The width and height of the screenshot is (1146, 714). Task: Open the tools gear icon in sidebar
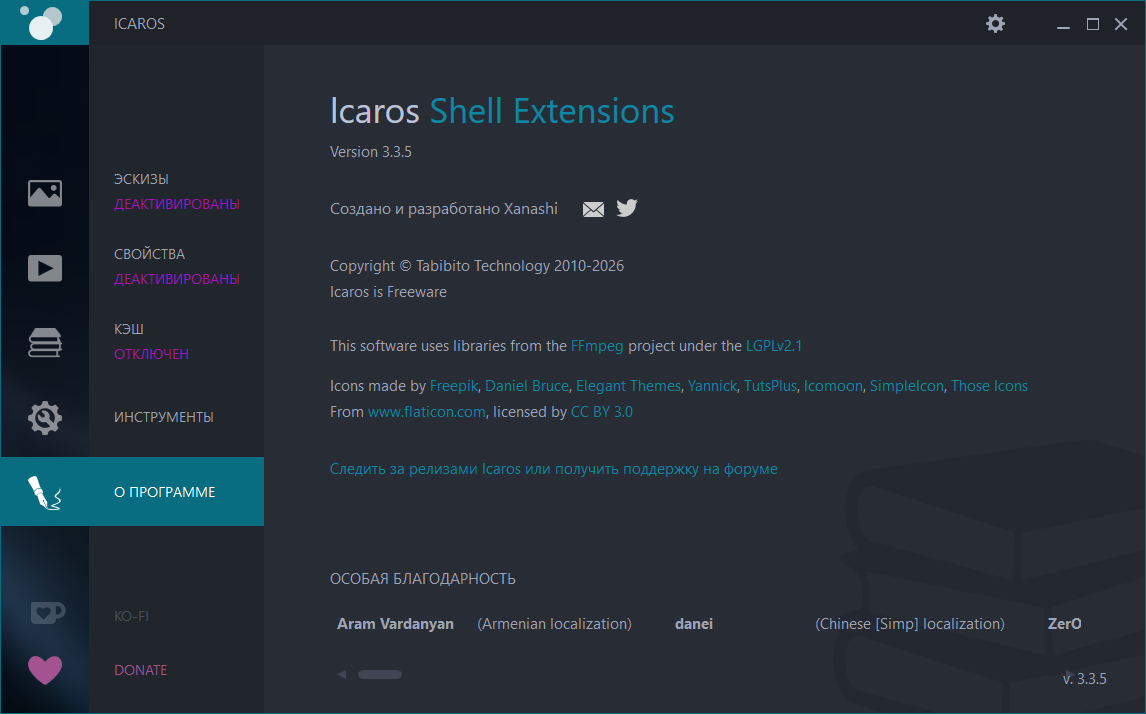coord(45,417)
